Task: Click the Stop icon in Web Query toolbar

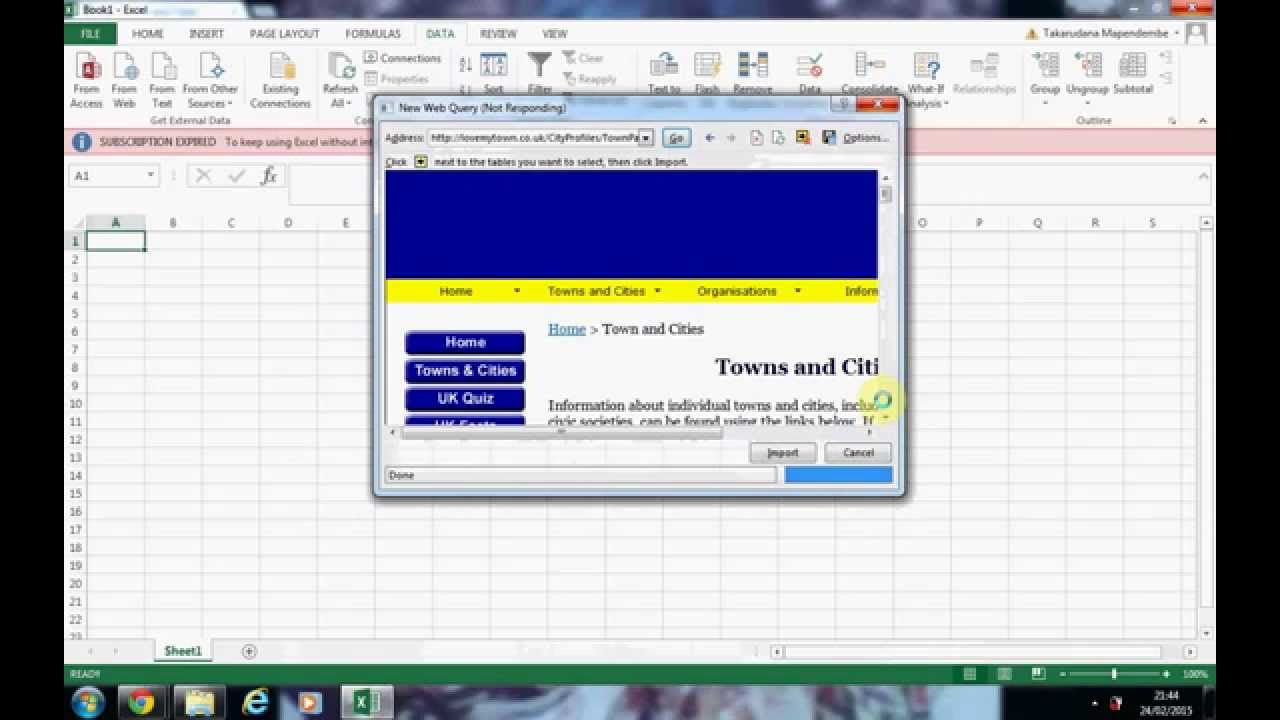Action: coord(756,138)
